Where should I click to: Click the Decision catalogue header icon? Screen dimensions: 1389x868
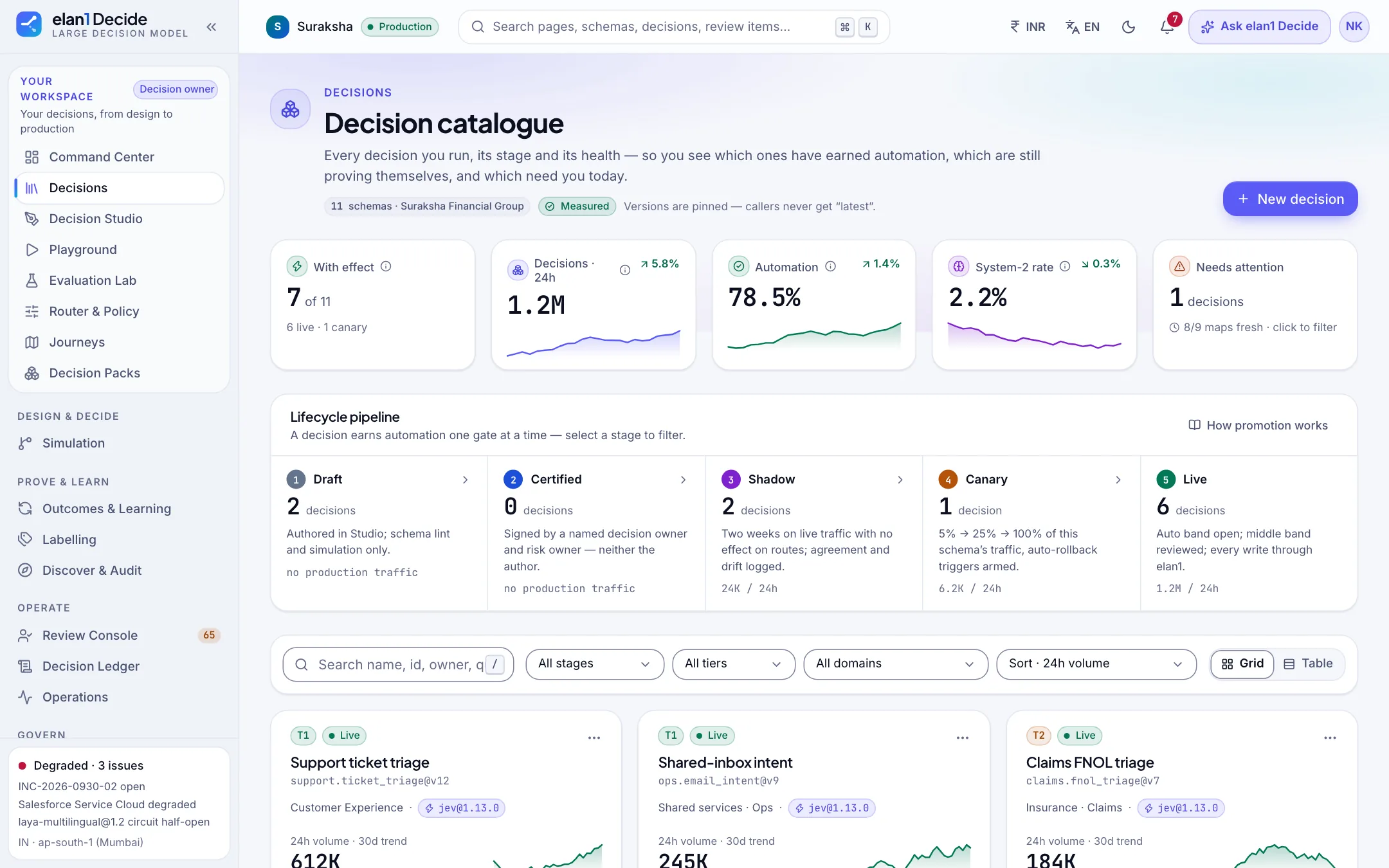[x=290, y=109]
